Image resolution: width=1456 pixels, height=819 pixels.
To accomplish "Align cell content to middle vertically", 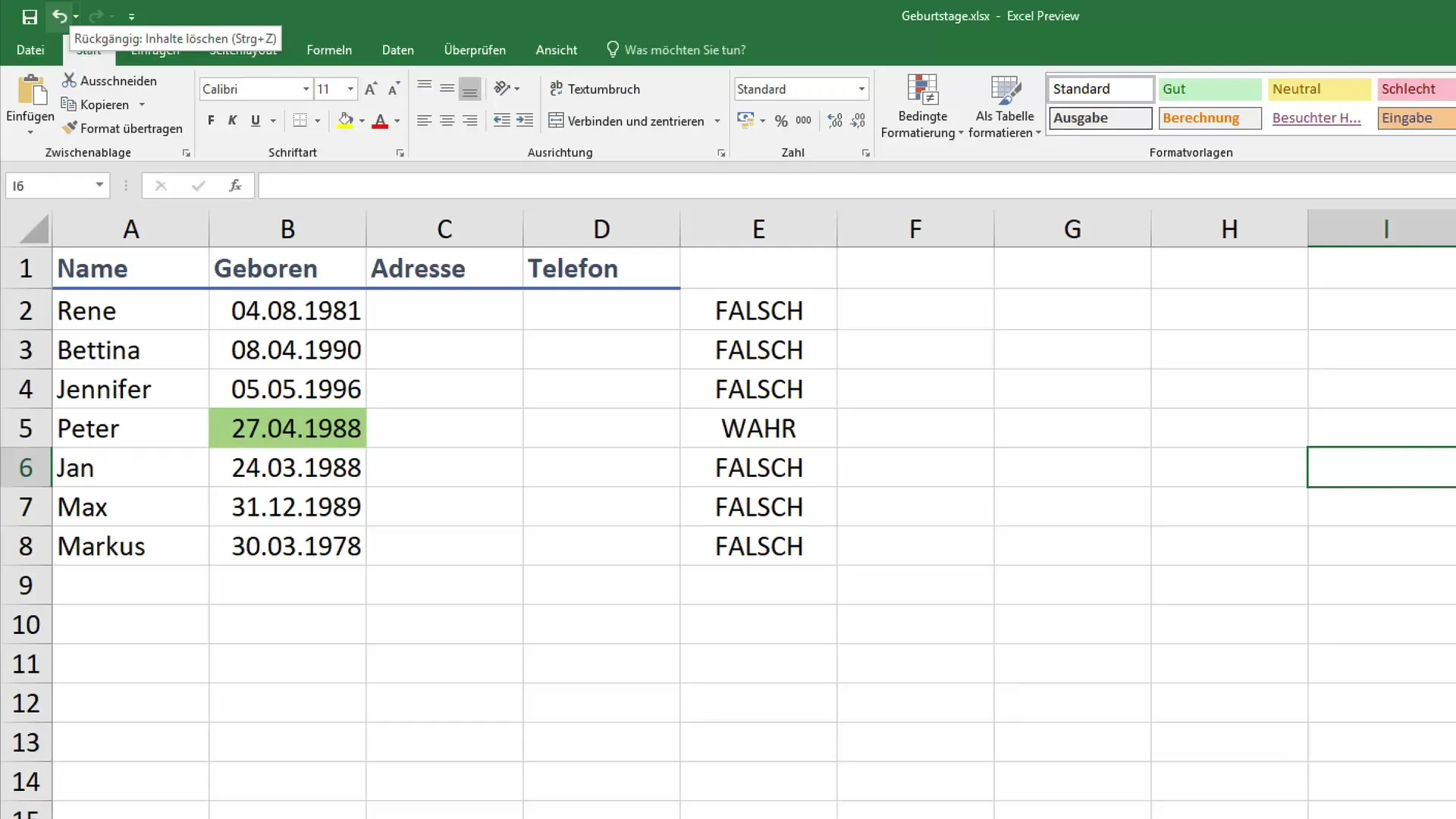I will pyautogui.click(x=447, y=89).
